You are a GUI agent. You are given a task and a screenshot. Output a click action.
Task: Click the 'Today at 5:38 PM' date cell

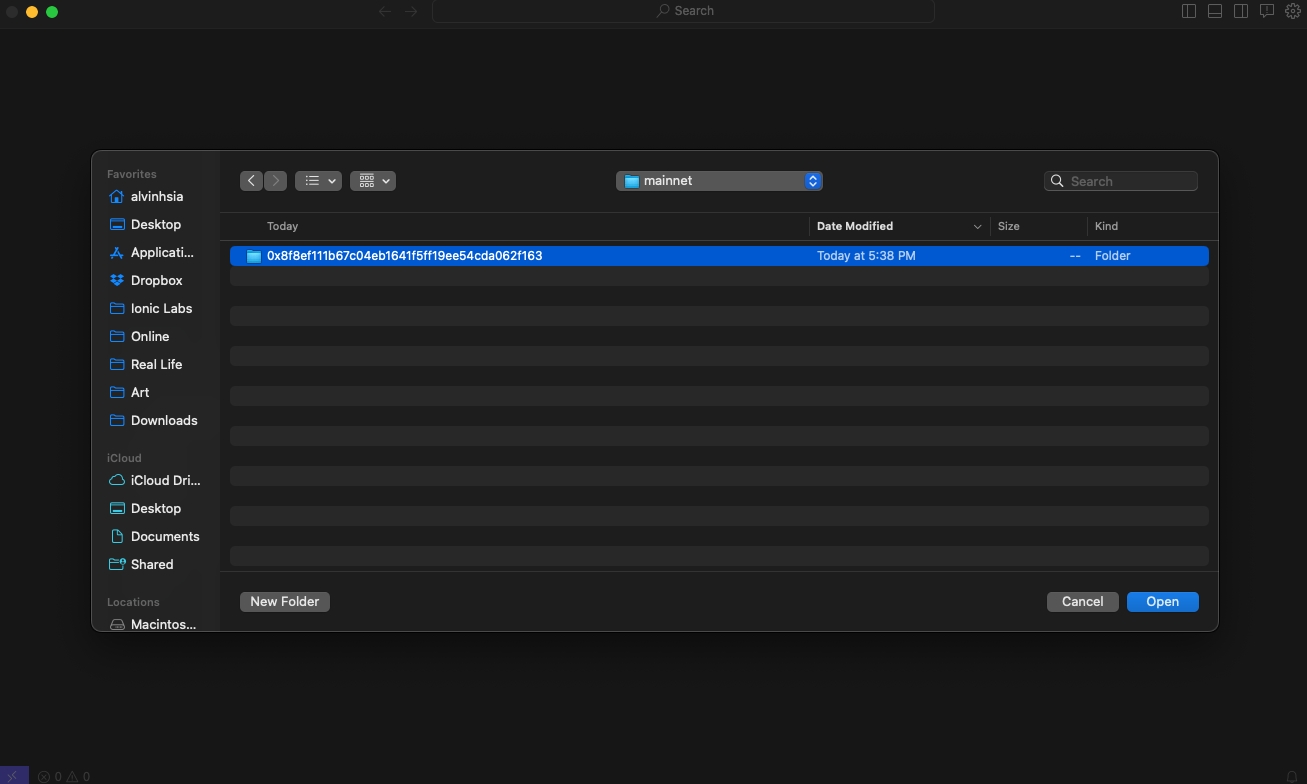click(x=866, y=256)
